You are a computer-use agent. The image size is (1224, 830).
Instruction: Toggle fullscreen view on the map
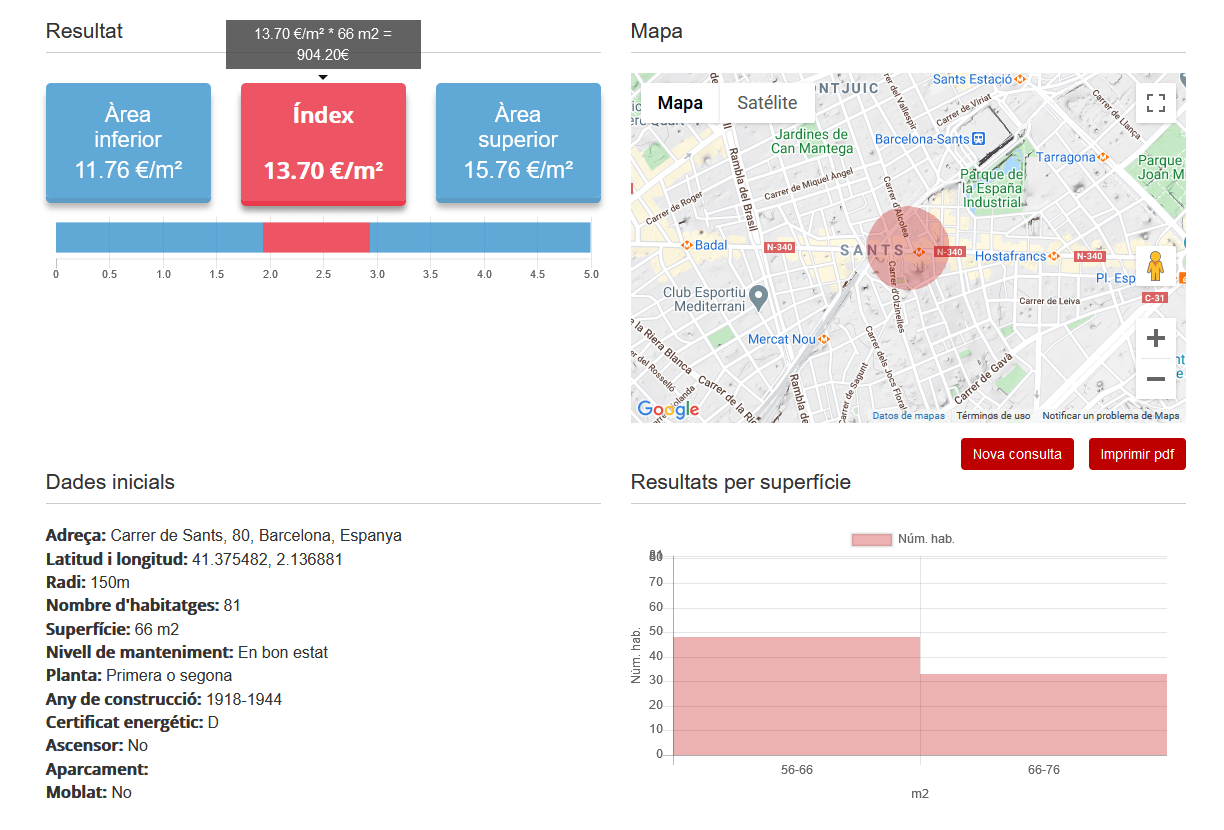pyautogui.click(x=1156, y=103)
